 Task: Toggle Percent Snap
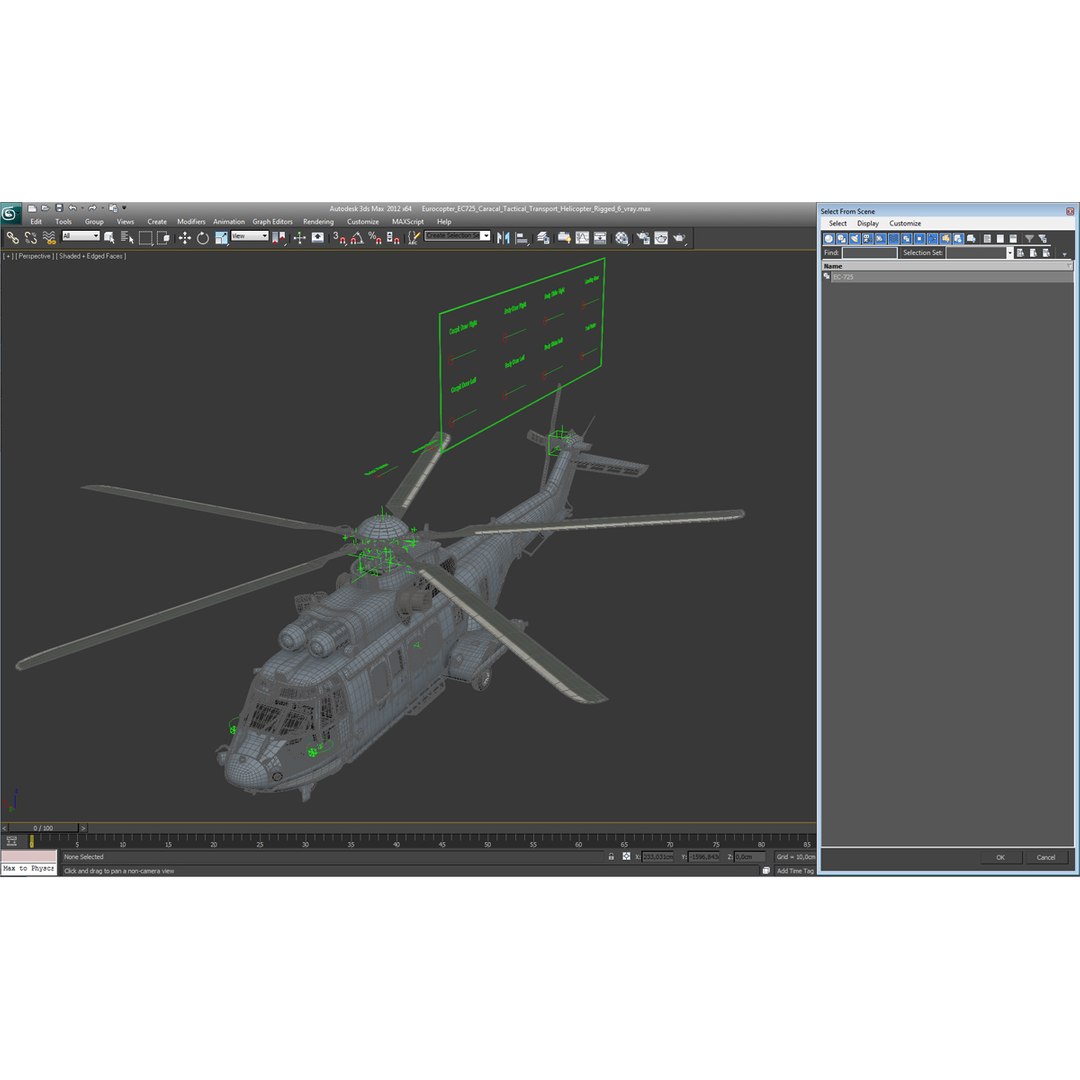(375, 238)
